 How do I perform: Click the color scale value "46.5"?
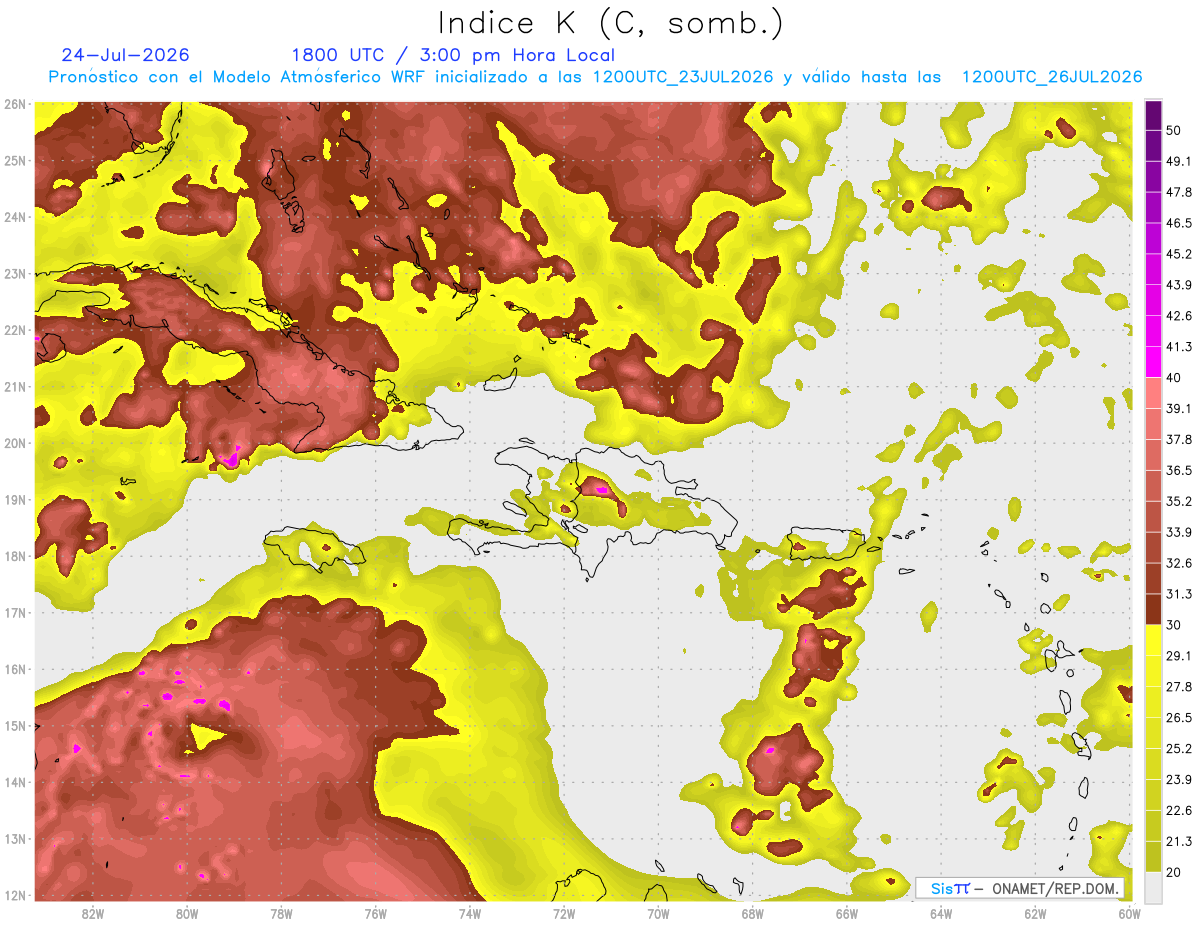click(x=1179, y=223)
